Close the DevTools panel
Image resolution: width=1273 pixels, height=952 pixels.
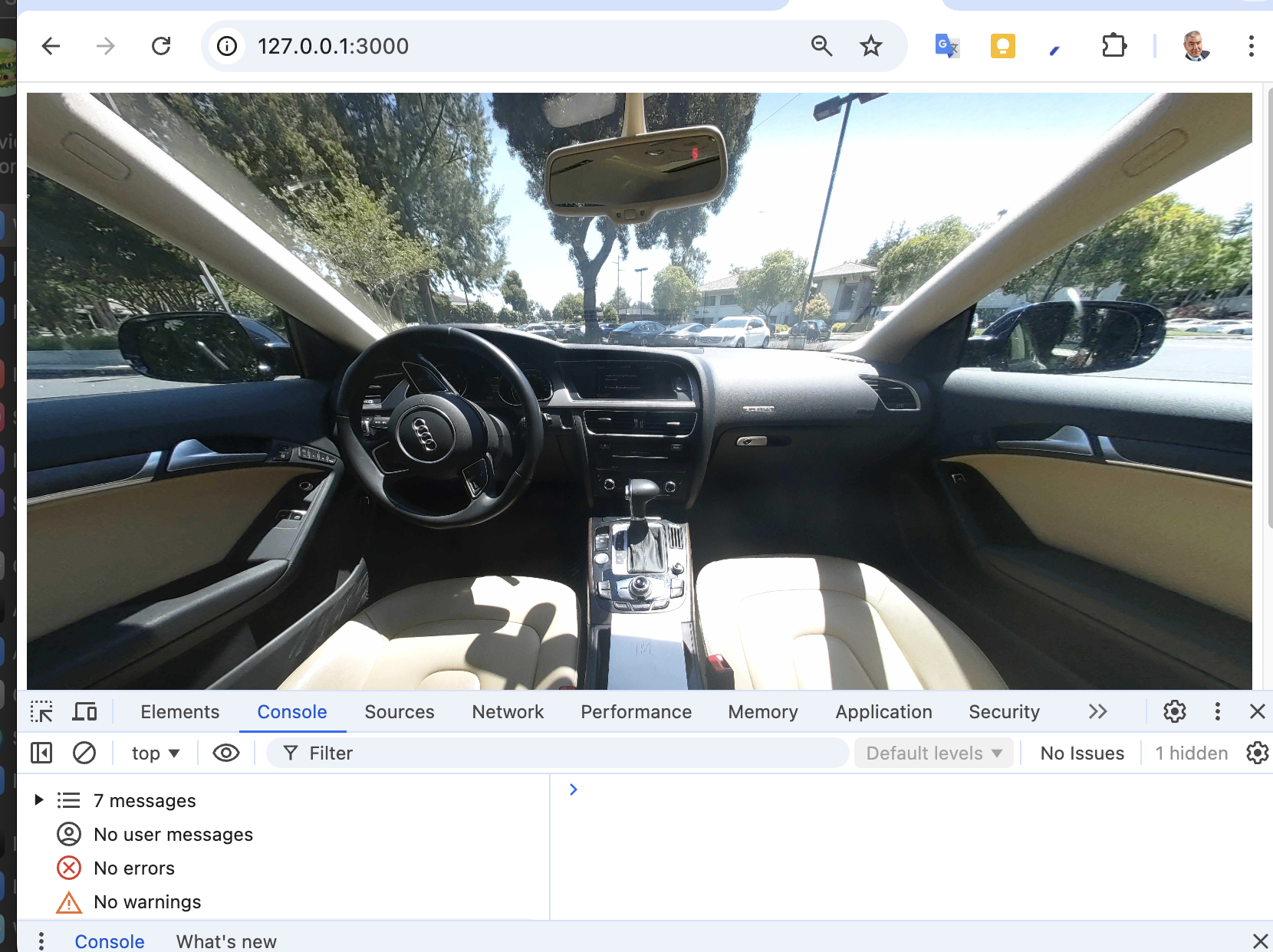[1258, 712]
